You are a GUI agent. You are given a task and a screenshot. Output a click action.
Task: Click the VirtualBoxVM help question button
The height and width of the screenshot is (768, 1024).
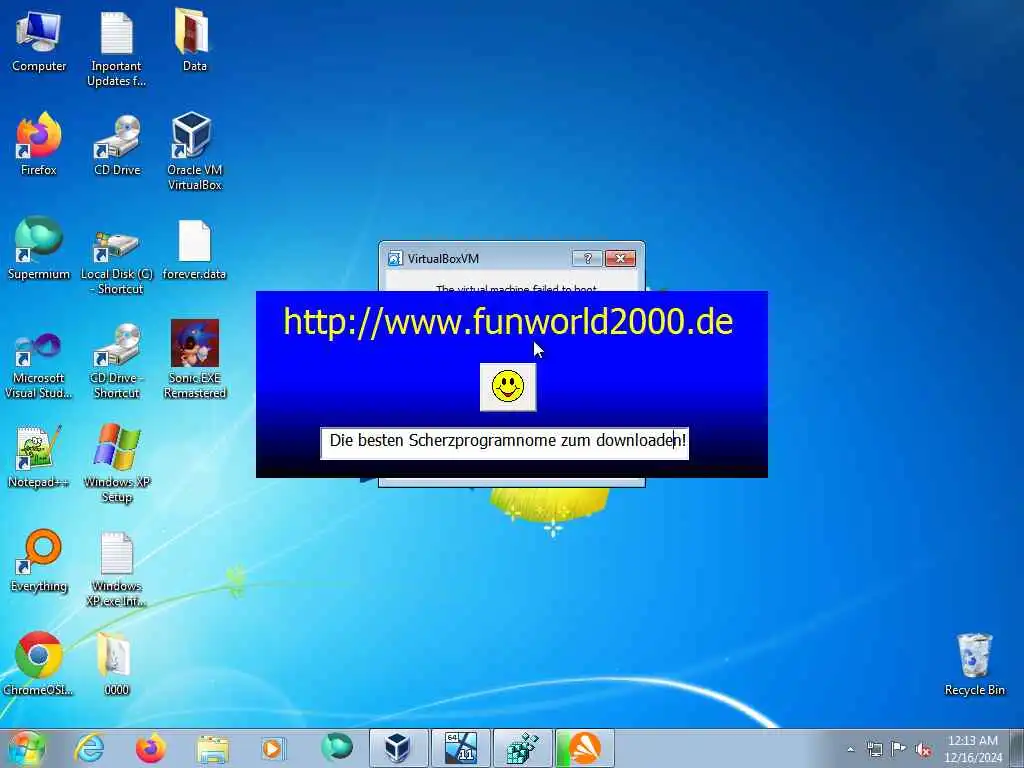point(587,259)
